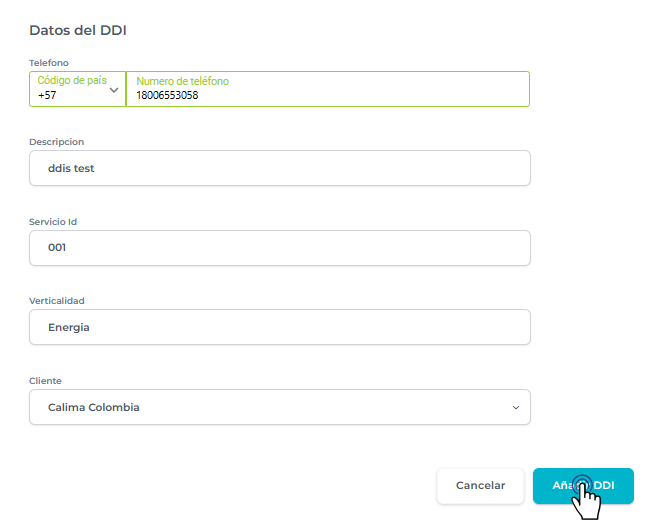Viewport: 655px width, 522px height.
Task: Click the Añadir DDI button
Action: coord(583,485)
